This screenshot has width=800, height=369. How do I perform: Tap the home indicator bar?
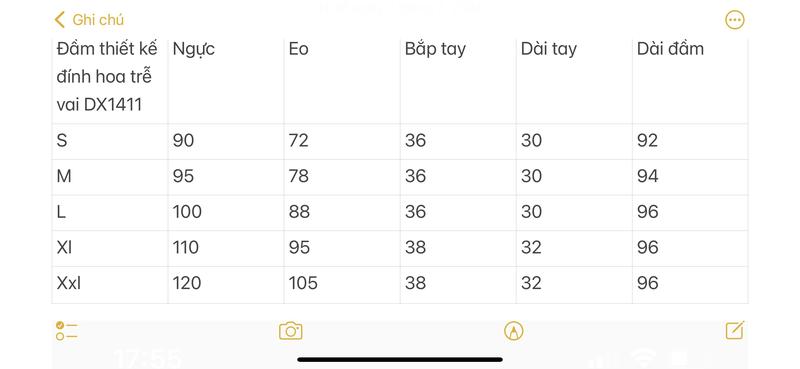[400, 359]
